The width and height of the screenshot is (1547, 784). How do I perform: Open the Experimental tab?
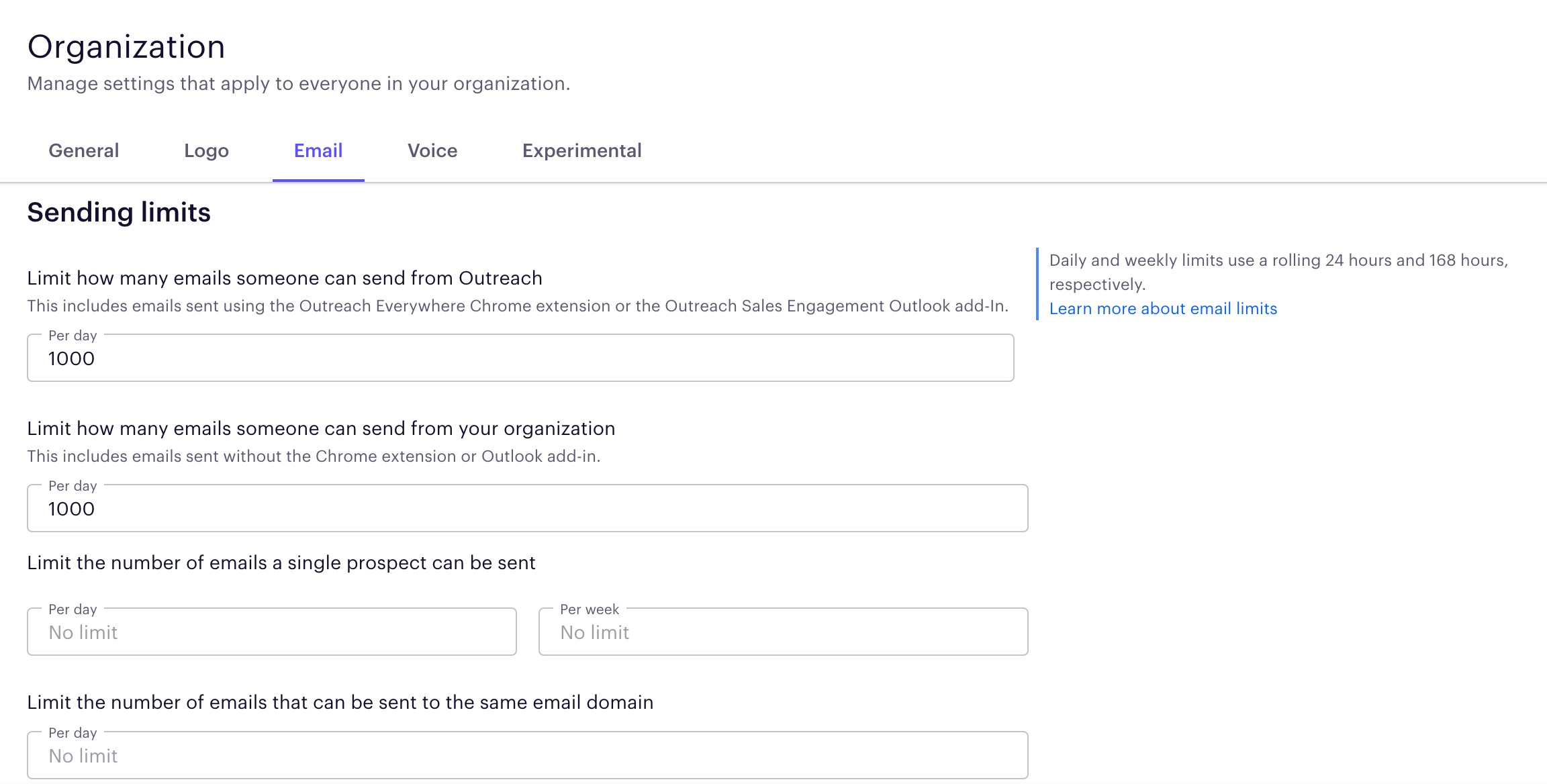(581, 150)
